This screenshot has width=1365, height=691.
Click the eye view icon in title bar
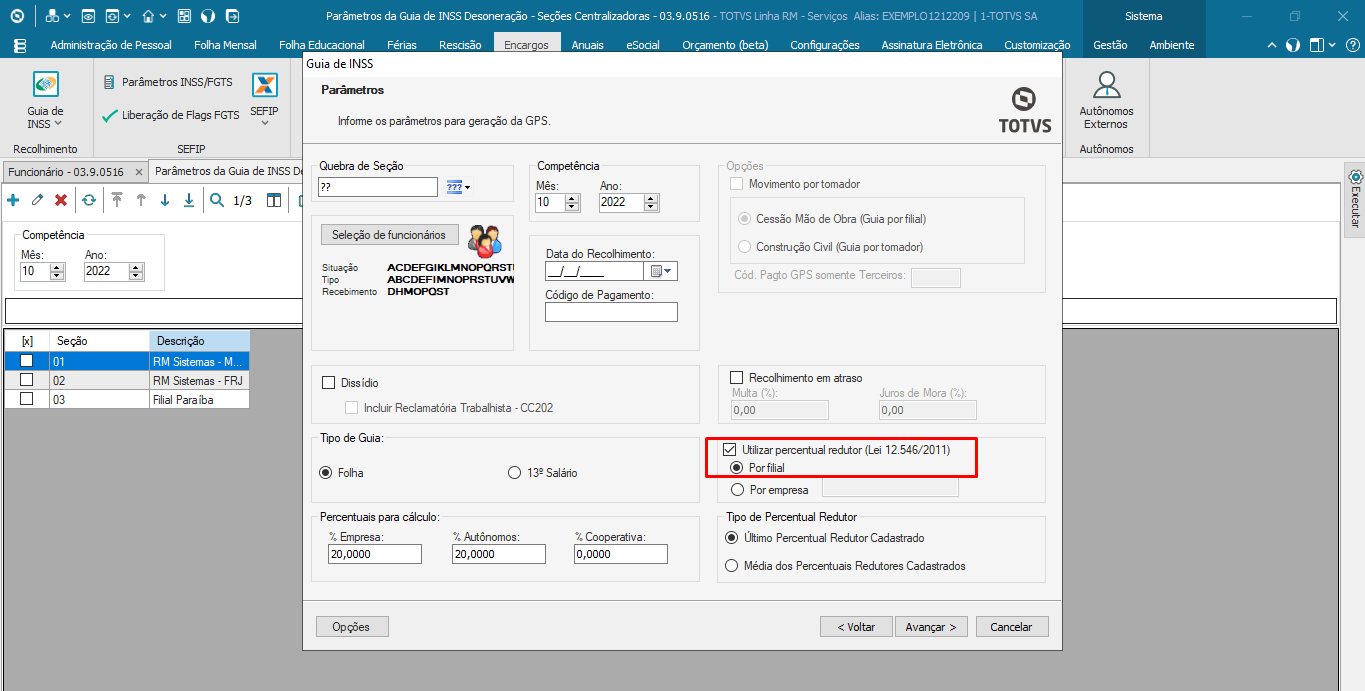click(87, 16)
